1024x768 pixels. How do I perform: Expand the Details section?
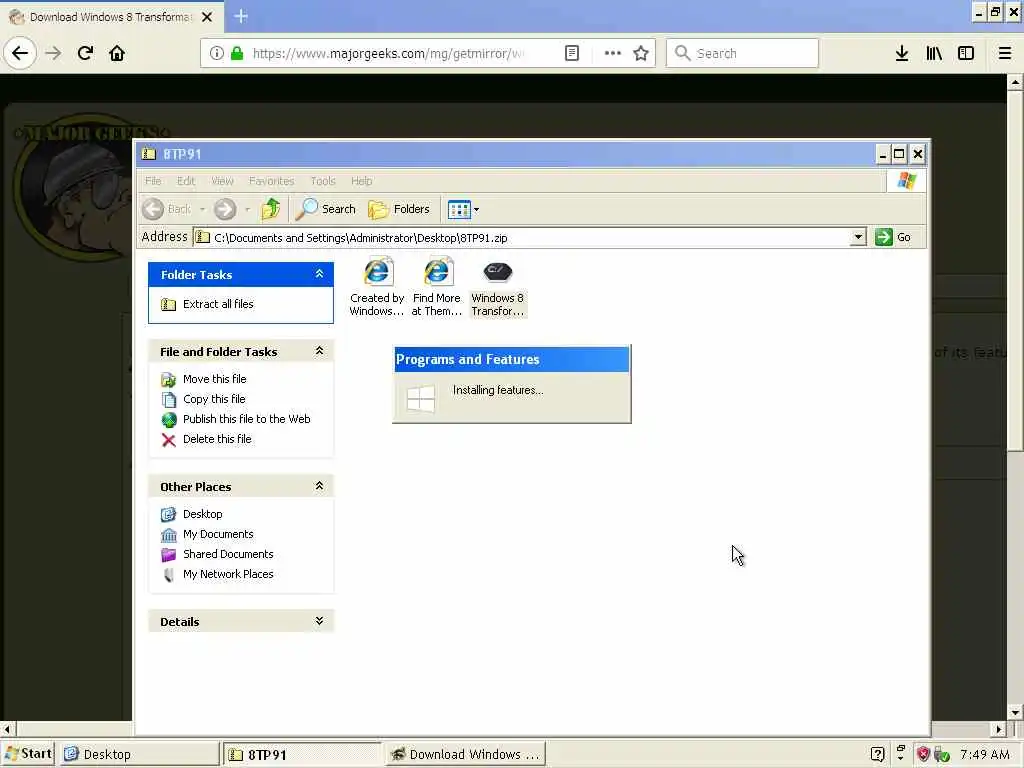319,621
